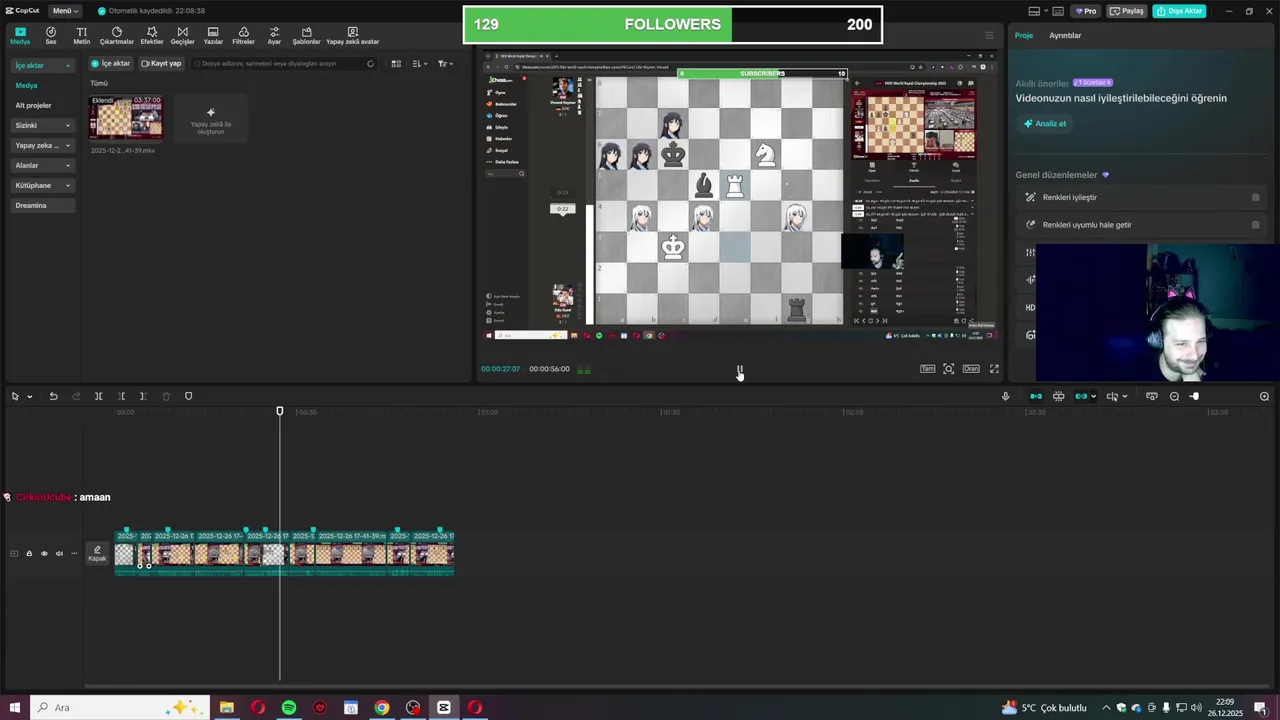Click the Paylaş share button
Viewport: 1280px width, 720px height.
[x=1127, y=11]
